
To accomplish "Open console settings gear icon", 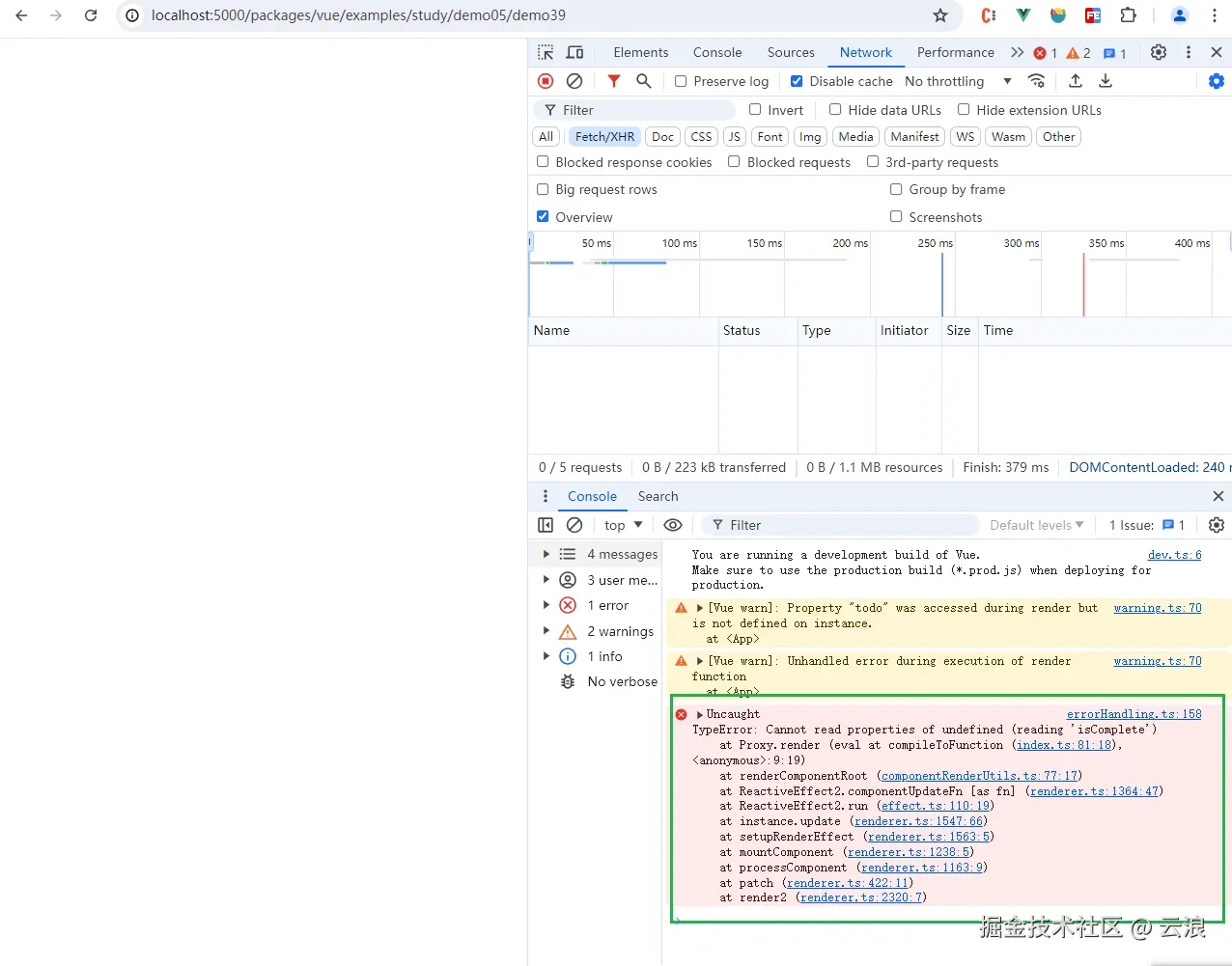I will click(1217, 525).
